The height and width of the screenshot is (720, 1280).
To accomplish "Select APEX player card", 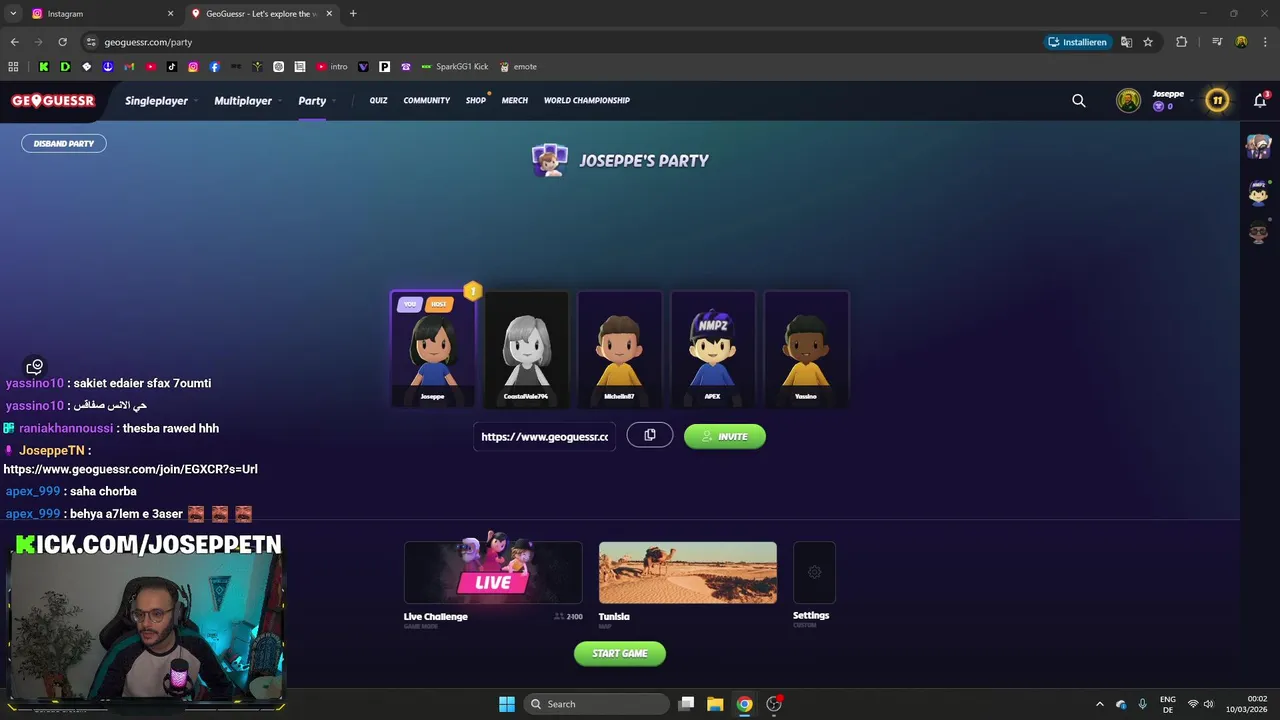I will (712, 348).
